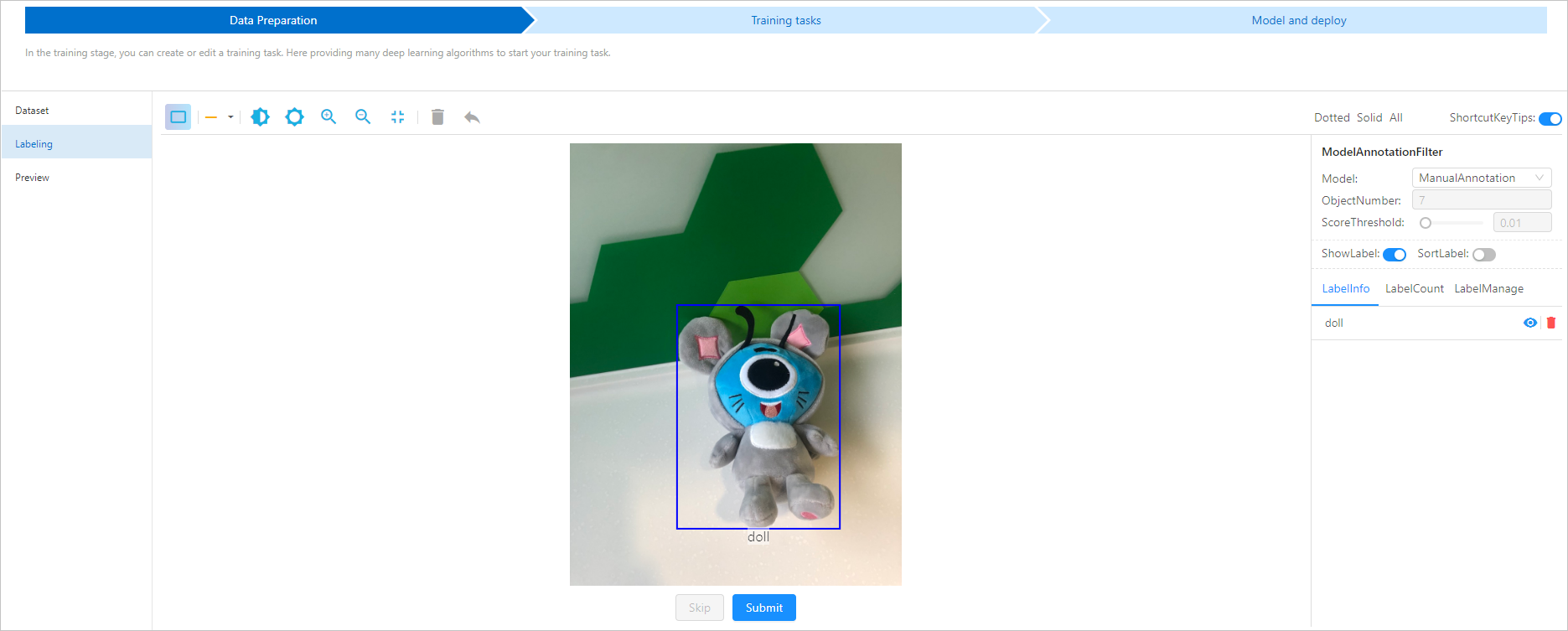Click the doll image in the canvas
Screen dimensions: 1568x631
click(x=758, y=416)
